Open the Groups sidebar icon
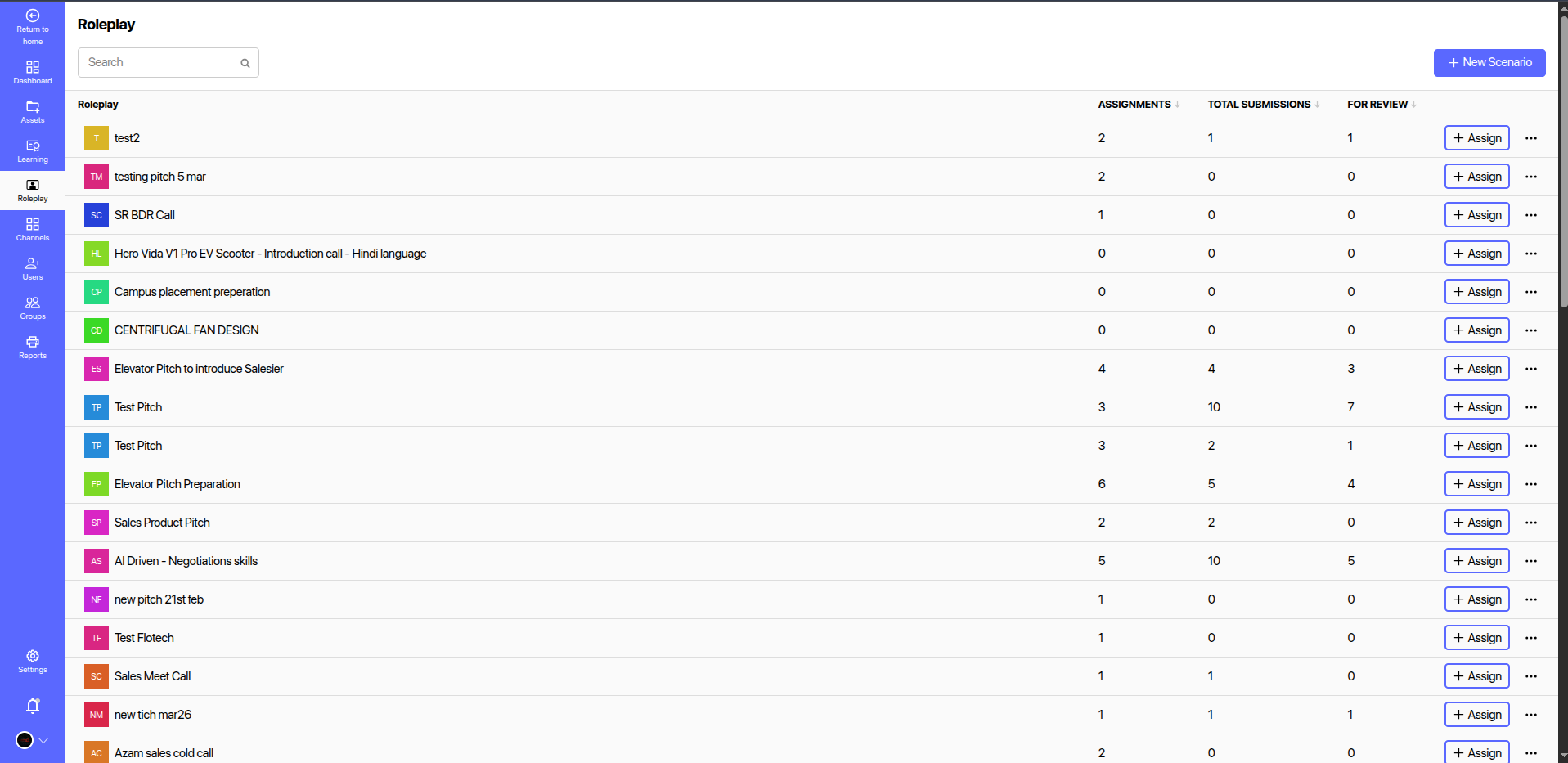The height and width of the screenshot is (763, 1568). (33, 303)
